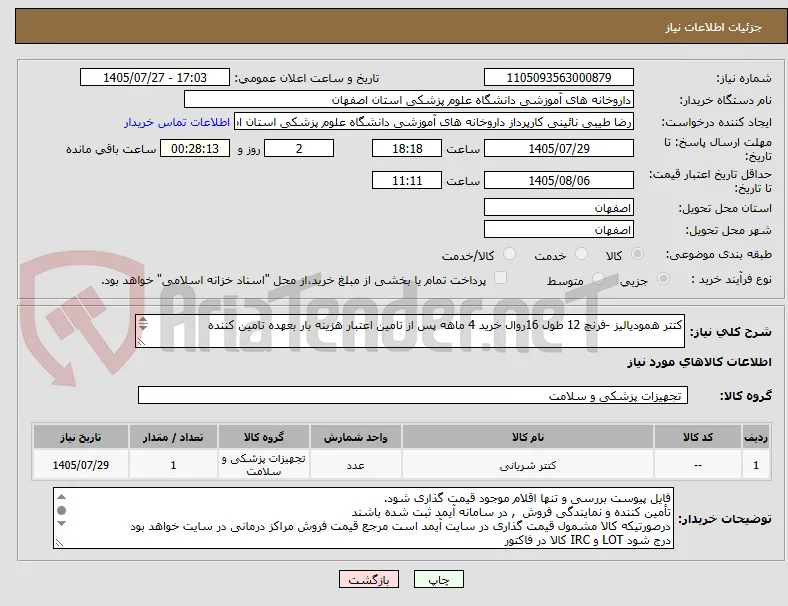788x606 pixels.
Task: Click the ردیف column header
Action: click(x=756, y=437)
